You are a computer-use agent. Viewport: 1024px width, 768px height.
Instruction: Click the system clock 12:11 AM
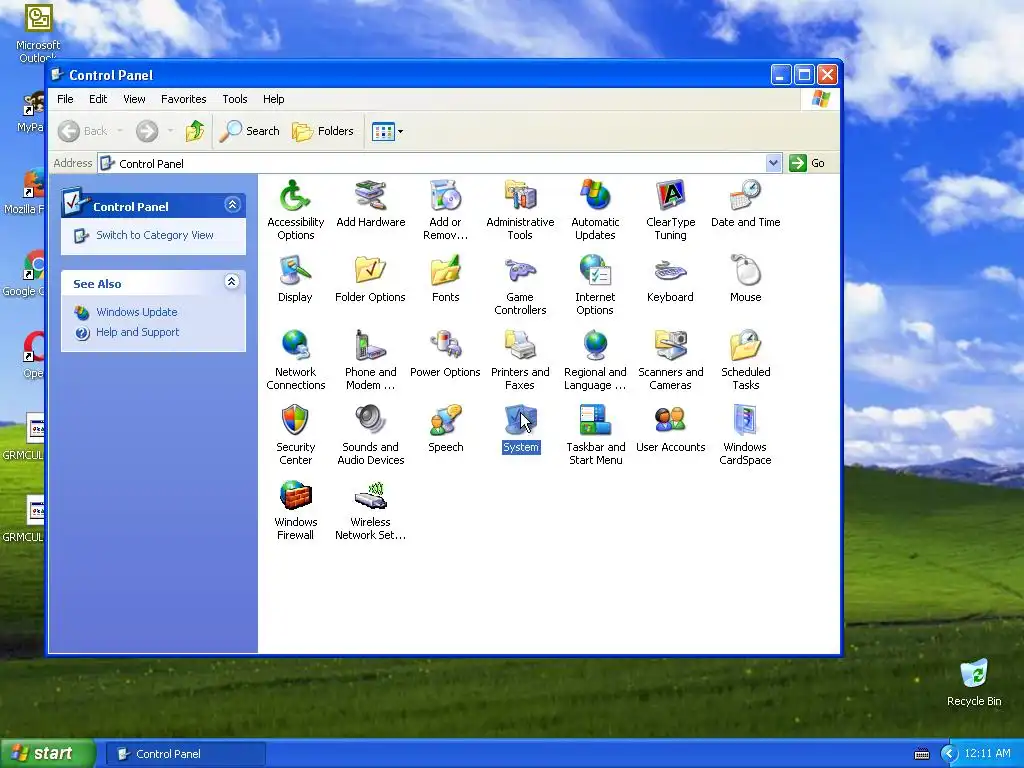click(987, 754)
